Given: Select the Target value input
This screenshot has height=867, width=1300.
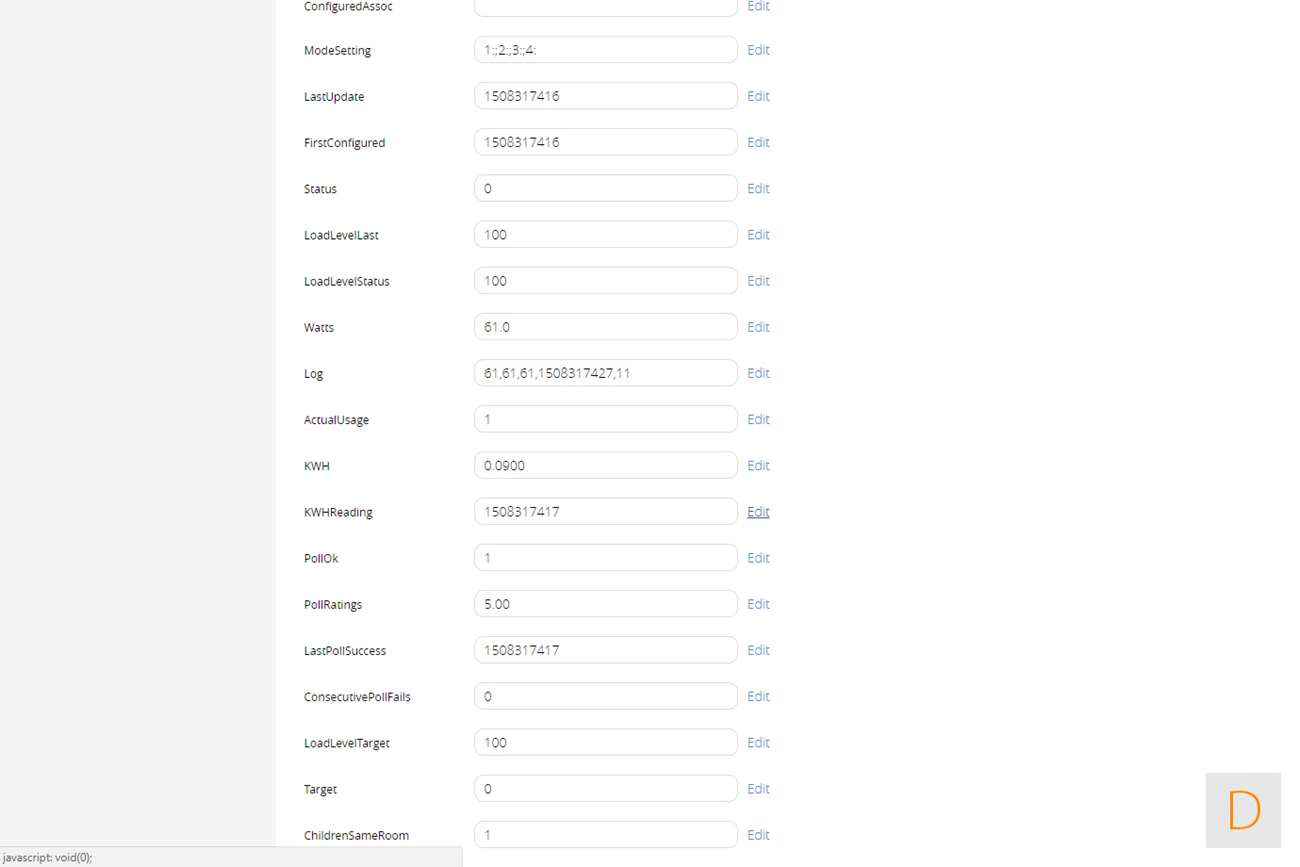Looking at the screenshot, I should tap(605, 788).
